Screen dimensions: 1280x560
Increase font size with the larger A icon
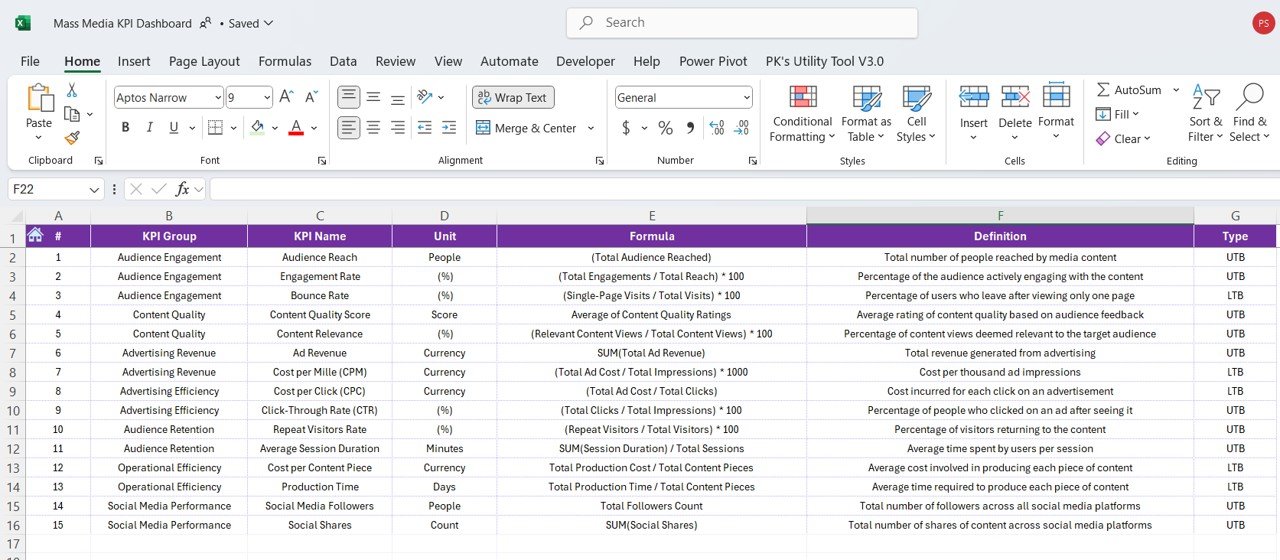[x=286, y=97]
